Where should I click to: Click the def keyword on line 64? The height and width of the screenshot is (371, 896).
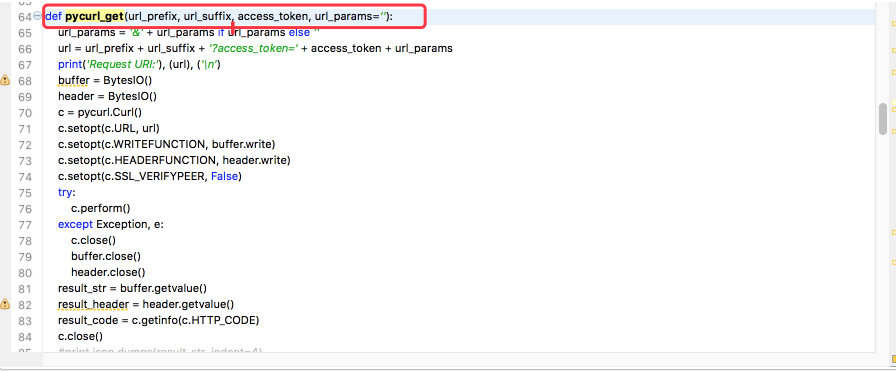(x=53, y=17)
